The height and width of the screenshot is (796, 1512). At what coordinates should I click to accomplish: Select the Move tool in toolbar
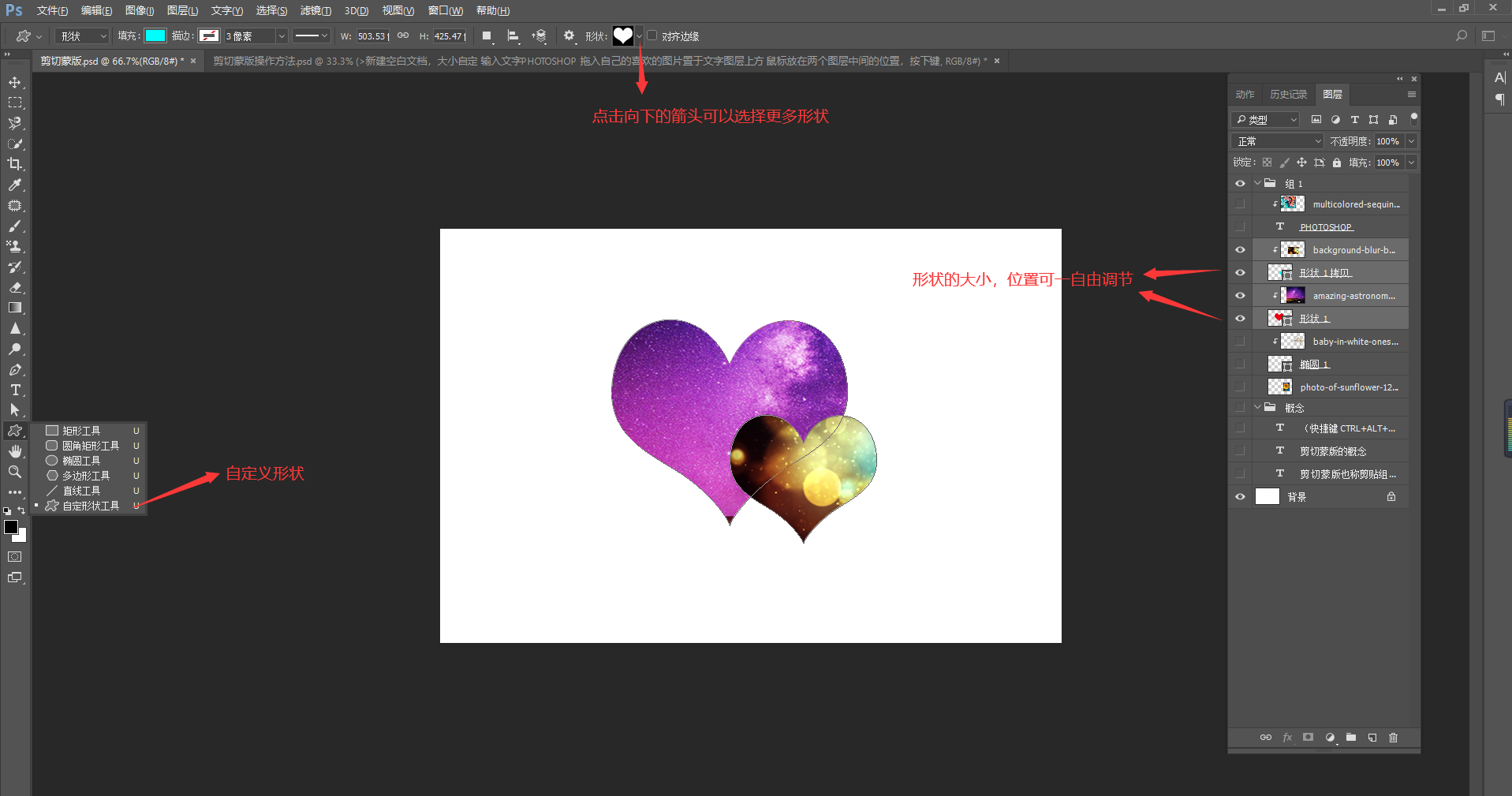pyautogui.click(x=15, y=83)
